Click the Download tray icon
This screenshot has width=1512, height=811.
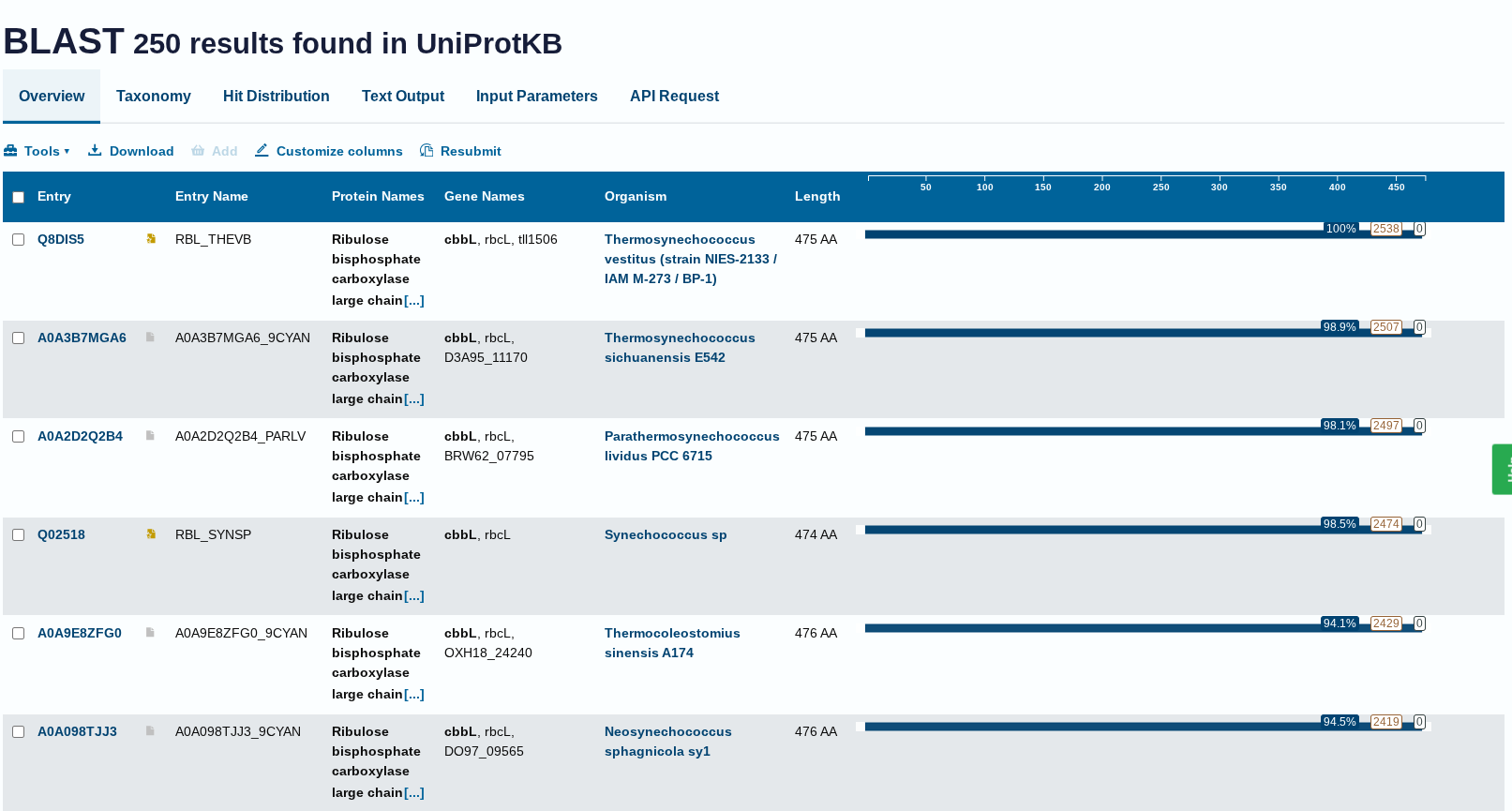95,150
